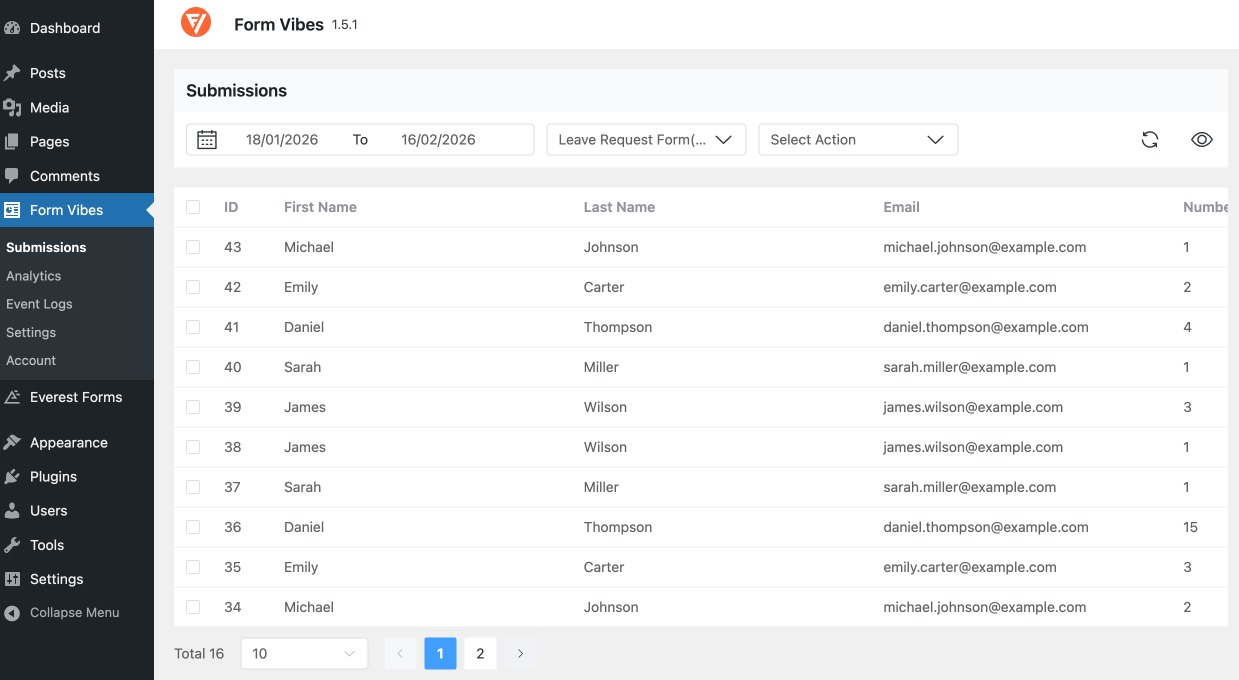Open the Event Logs section

point(38,304)
